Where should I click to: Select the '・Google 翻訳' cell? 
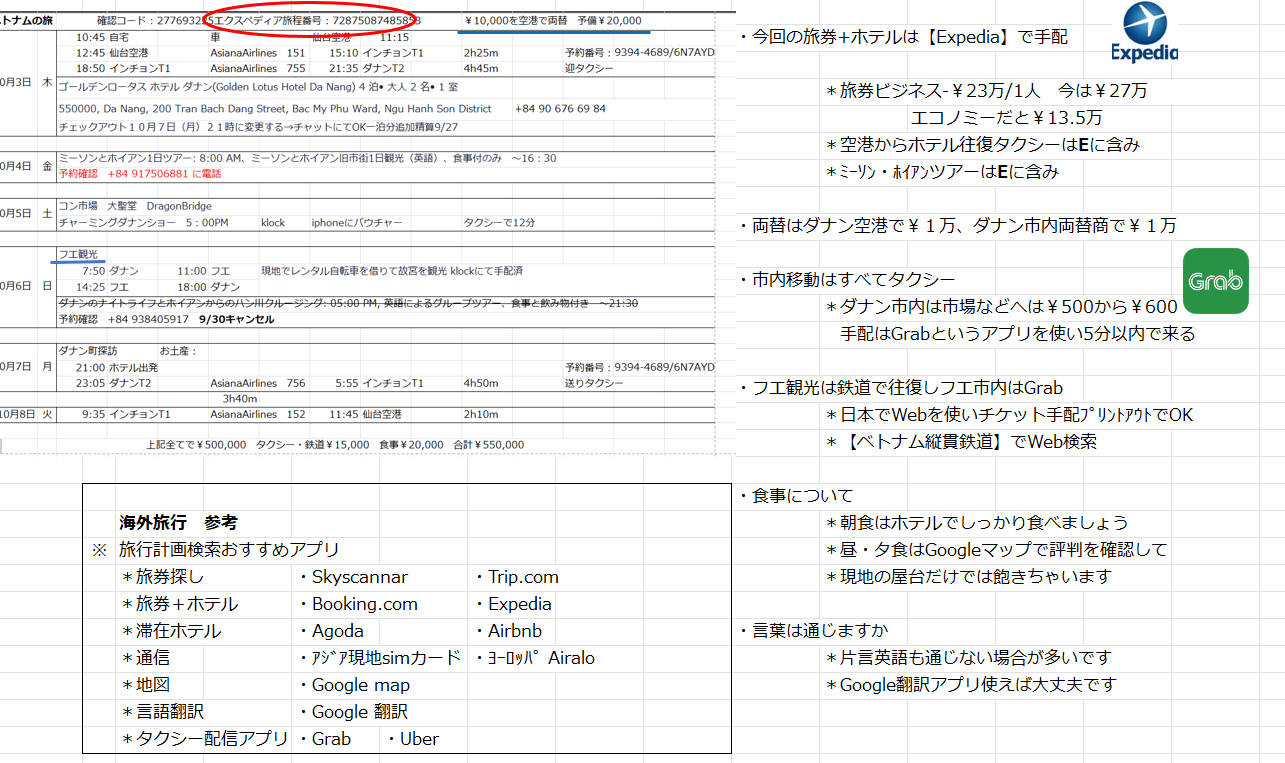click(x=352, y=712)
